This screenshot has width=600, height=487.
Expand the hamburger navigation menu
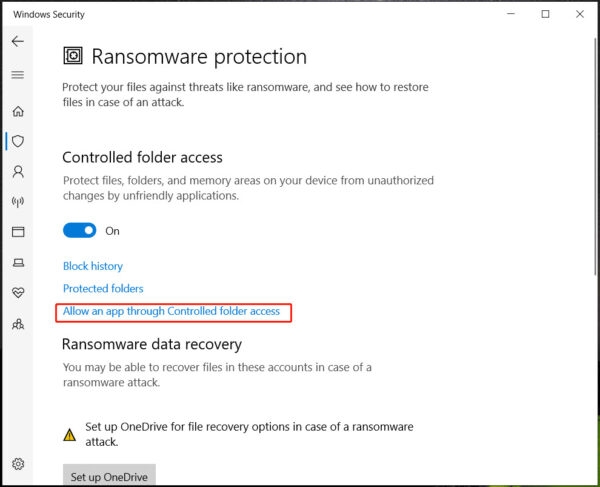[x=17, y=75]
